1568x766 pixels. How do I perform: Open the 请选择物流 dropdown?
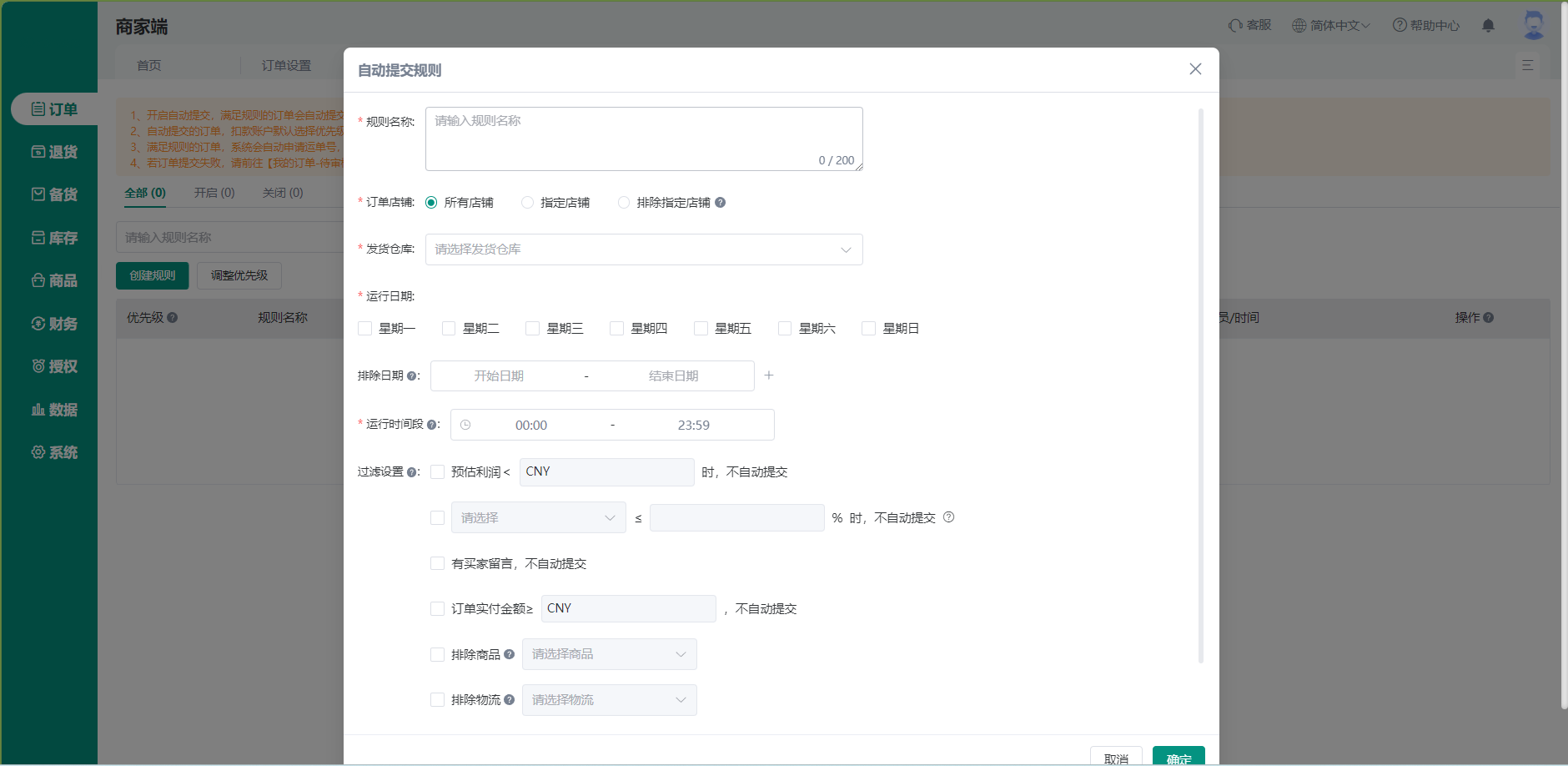click(609, 700)
